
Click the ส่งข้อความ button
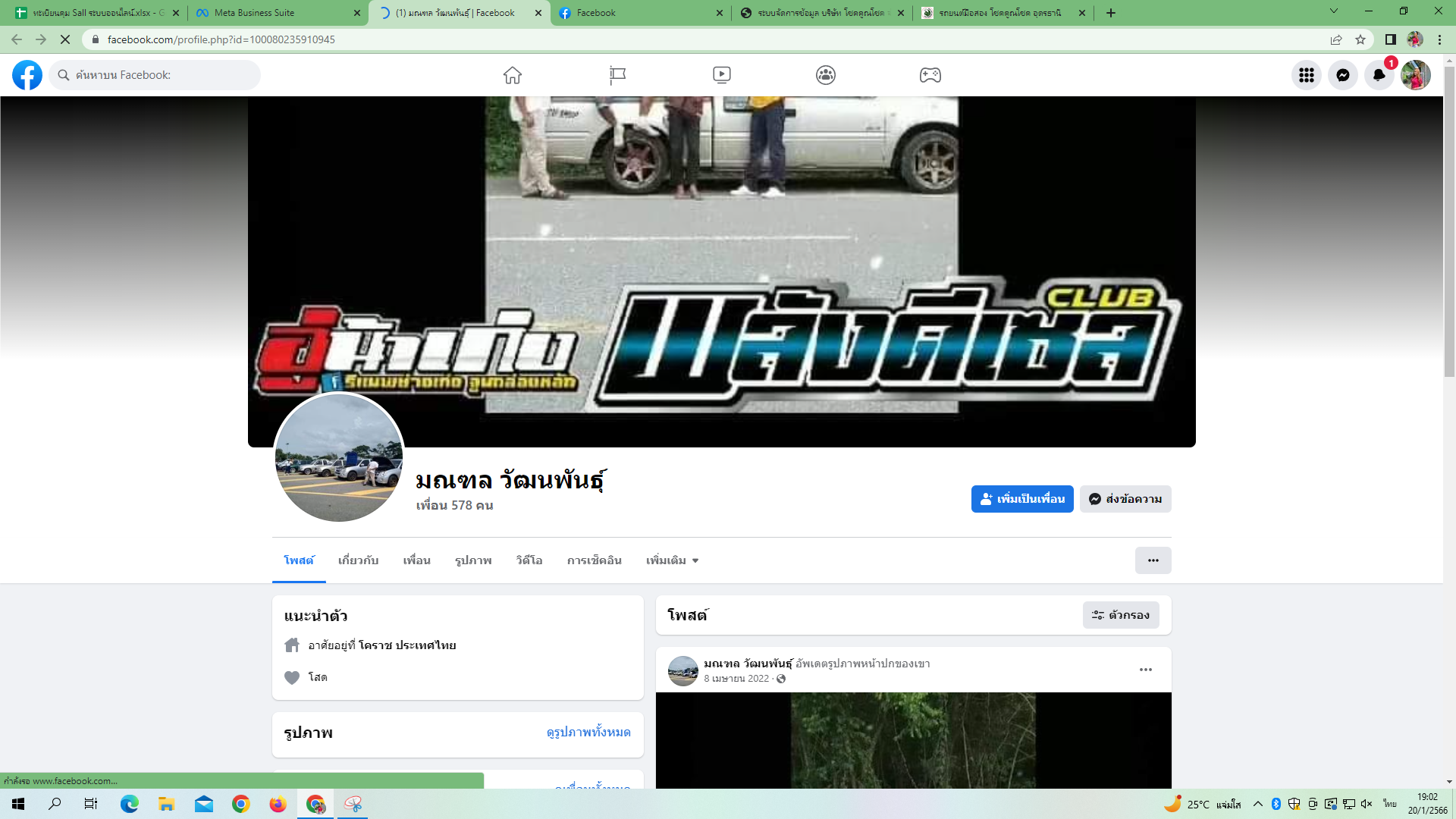click(1125, 499)
